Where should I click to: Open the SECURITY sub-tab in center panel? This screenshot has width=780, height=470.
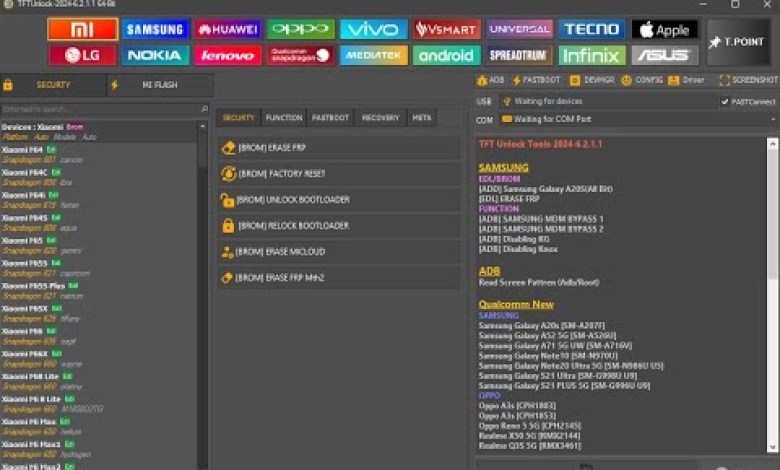point(238,118)
